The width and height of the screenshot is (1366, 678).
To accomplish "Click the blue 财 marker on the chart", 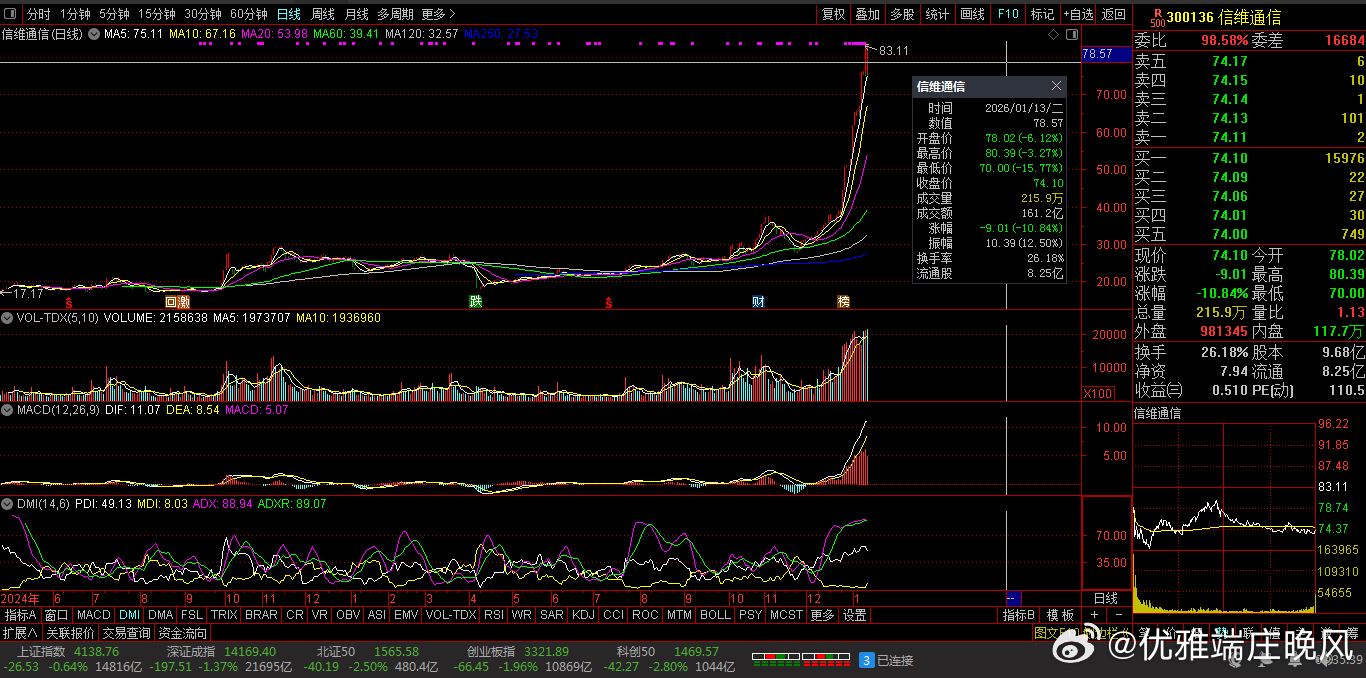I will pos(759,301).
